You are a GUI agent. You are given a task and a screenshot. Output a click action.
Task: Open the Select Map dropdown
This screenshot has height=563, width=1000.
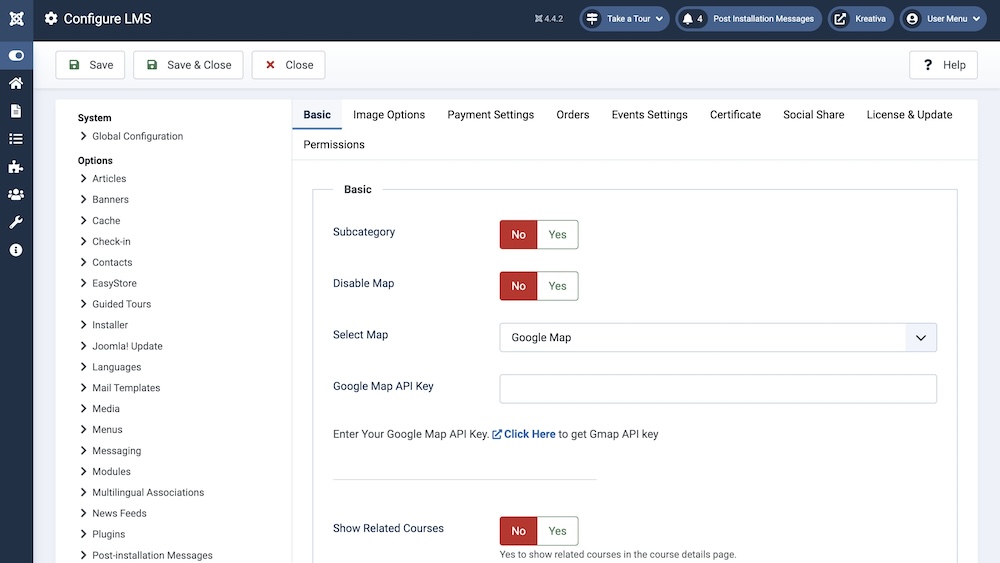point(717,338)
